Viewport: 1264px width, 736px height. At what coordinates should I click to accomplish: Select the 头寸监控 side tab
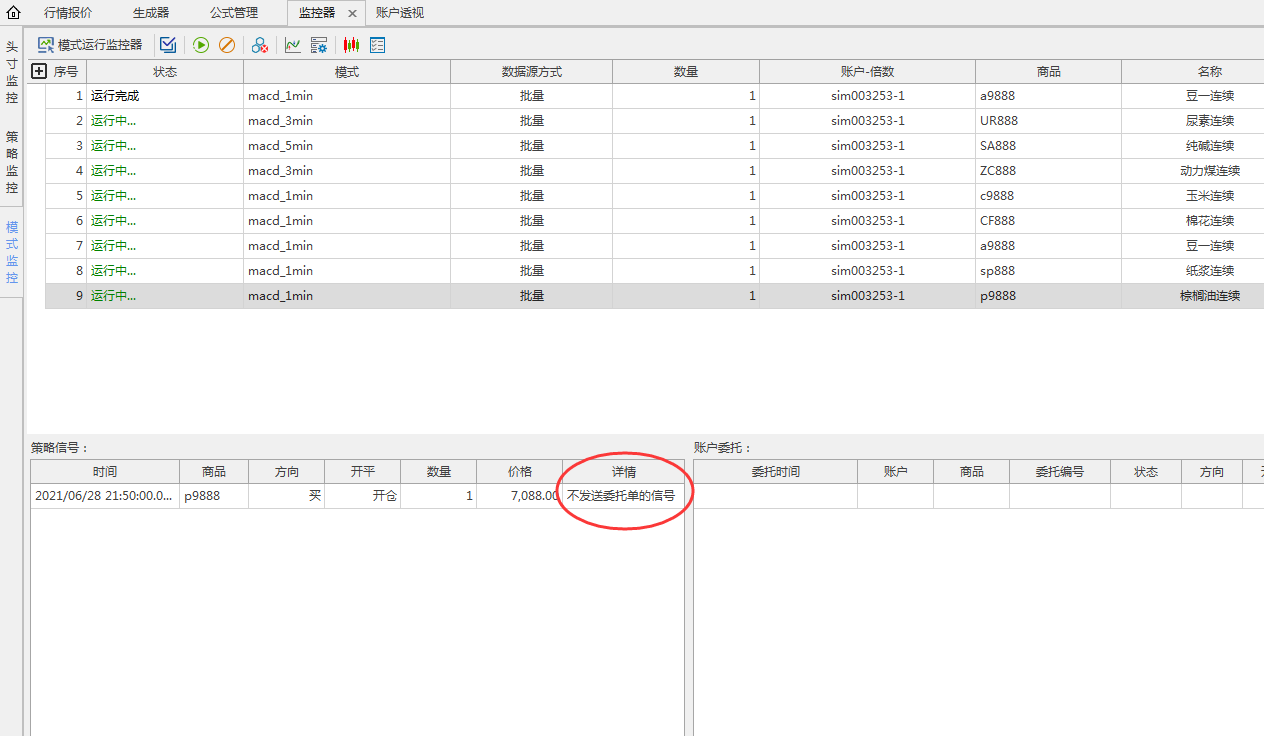12,73
